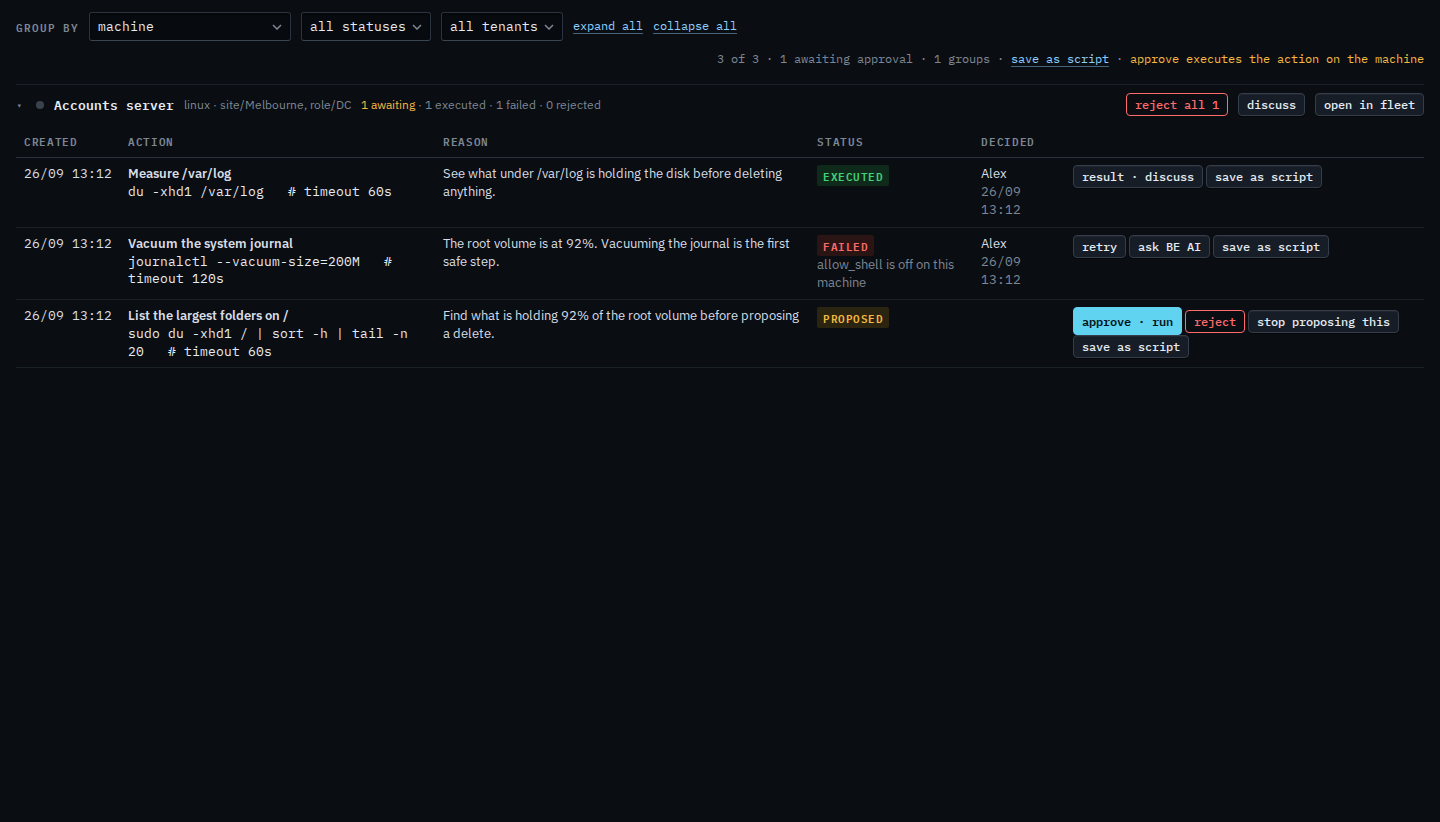The width and height of the screenshot is (1440, 822).
Task: View result · discuss for Measure /var/log
Action: tap(1138, 177)
